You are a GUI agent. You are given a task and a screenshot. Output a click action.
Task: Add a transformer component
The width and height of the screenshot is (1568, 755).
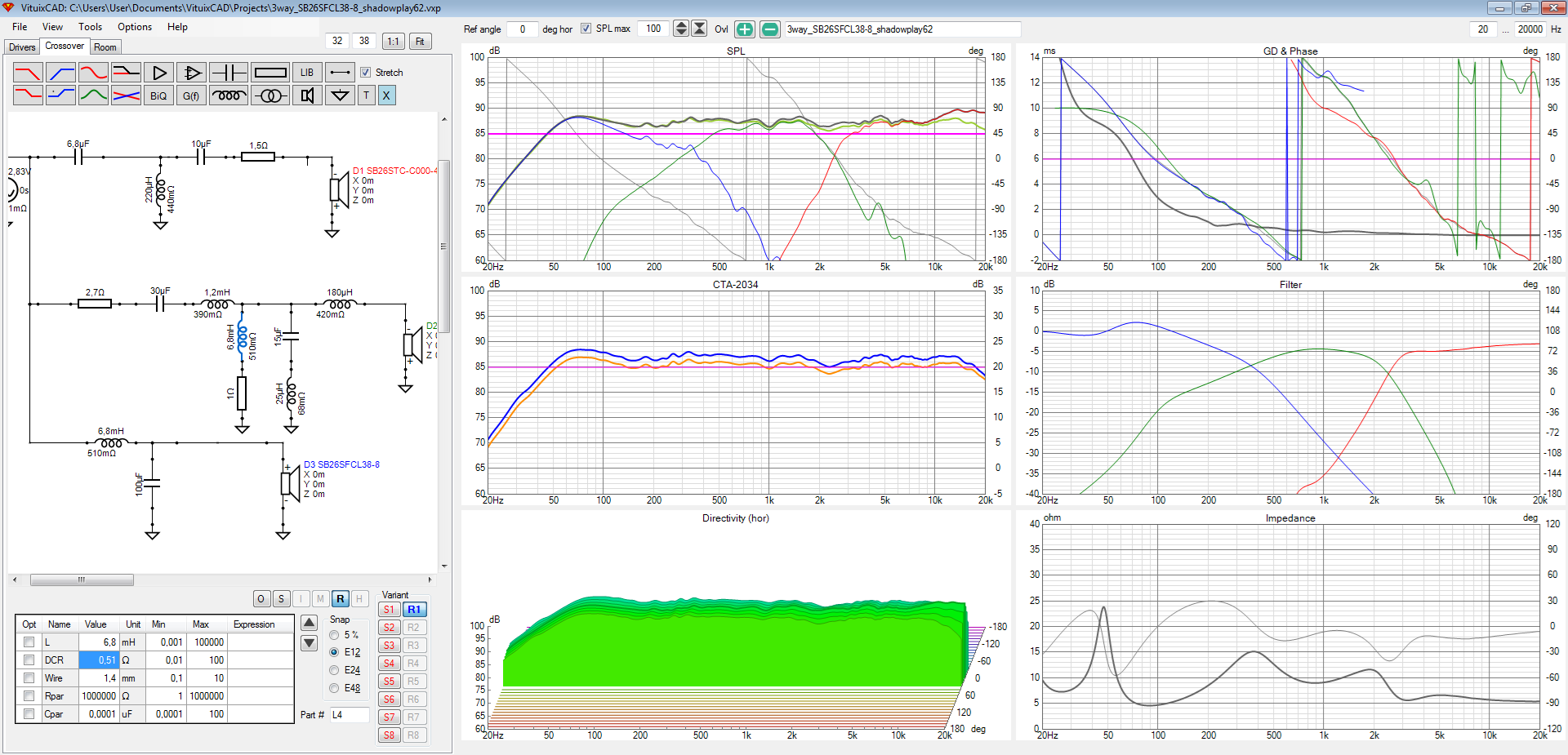[x=270, y=95]
